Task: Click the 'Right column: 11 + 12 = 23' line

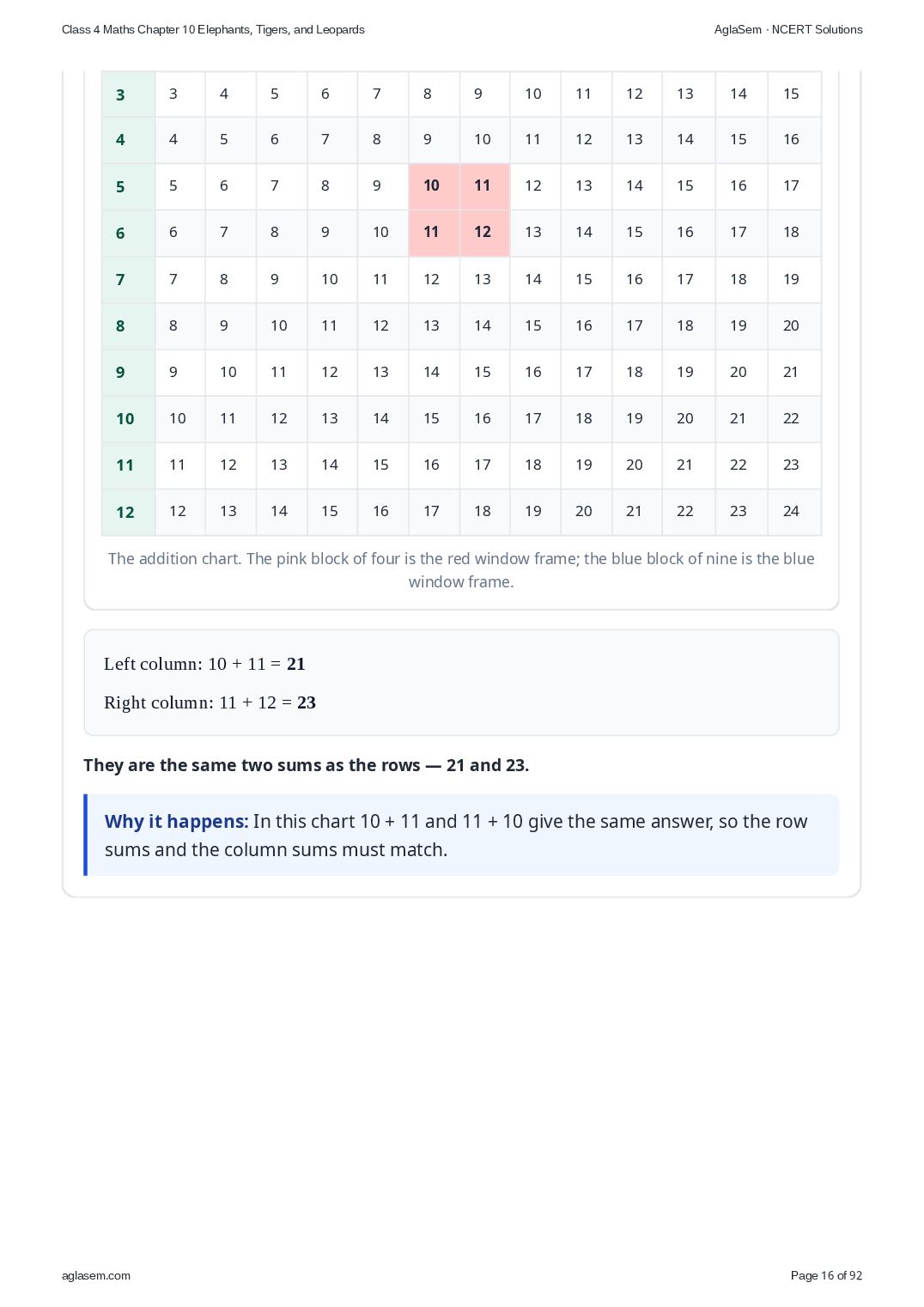Action: pos(210,702)
